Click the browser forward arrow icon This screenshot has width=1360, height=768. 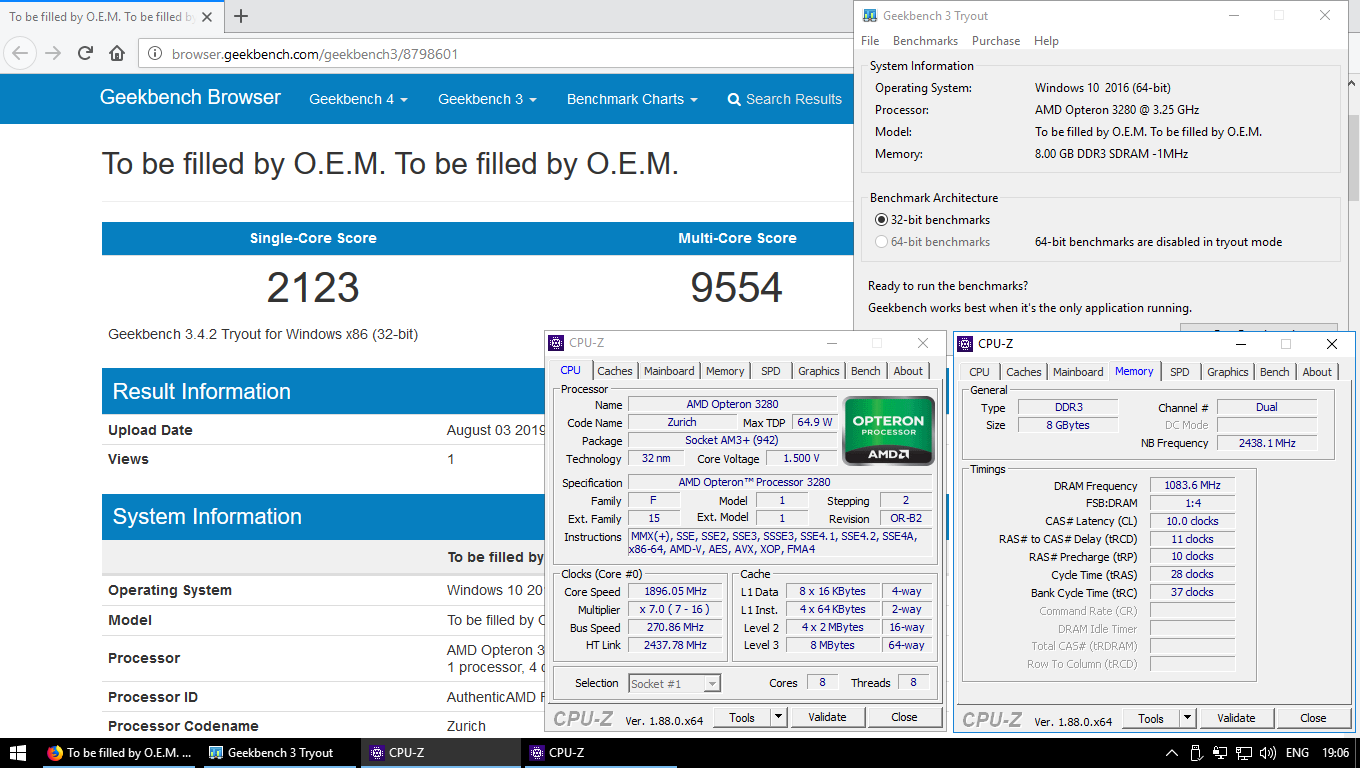[53, 53]
